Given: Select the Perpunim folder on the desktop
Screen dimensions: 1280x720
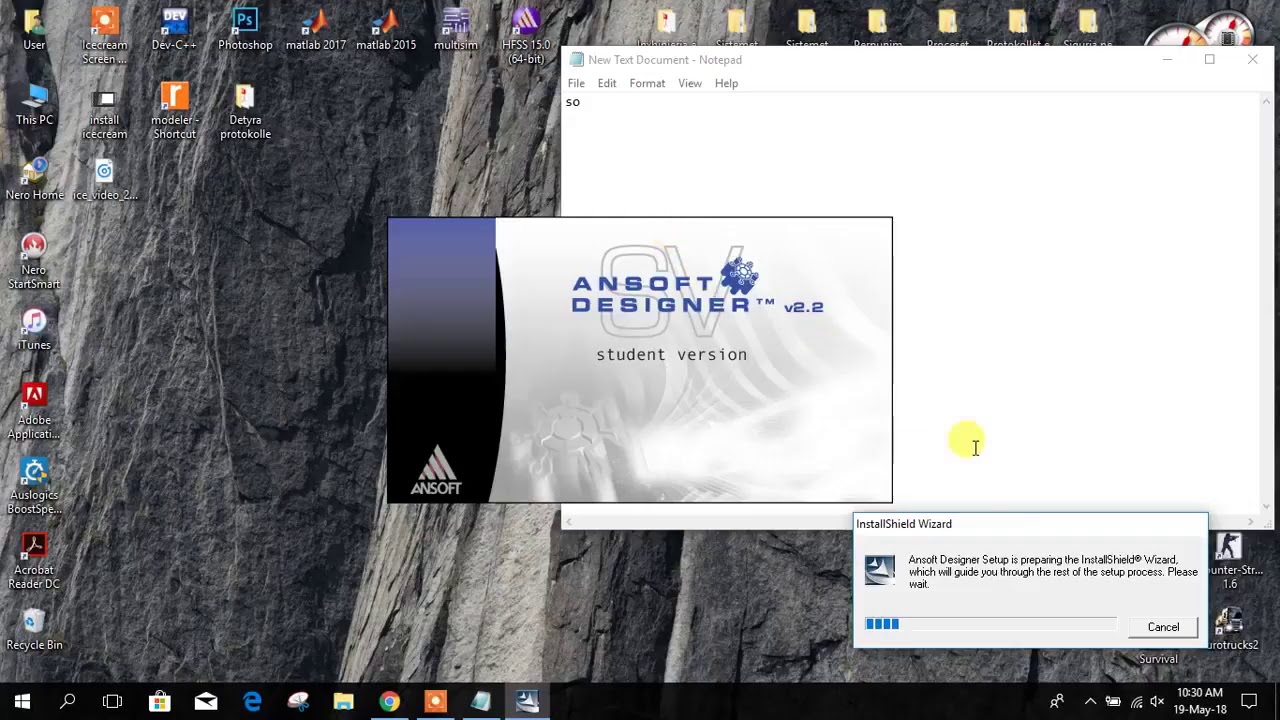Looking at the screenshot, I should 877,30.
